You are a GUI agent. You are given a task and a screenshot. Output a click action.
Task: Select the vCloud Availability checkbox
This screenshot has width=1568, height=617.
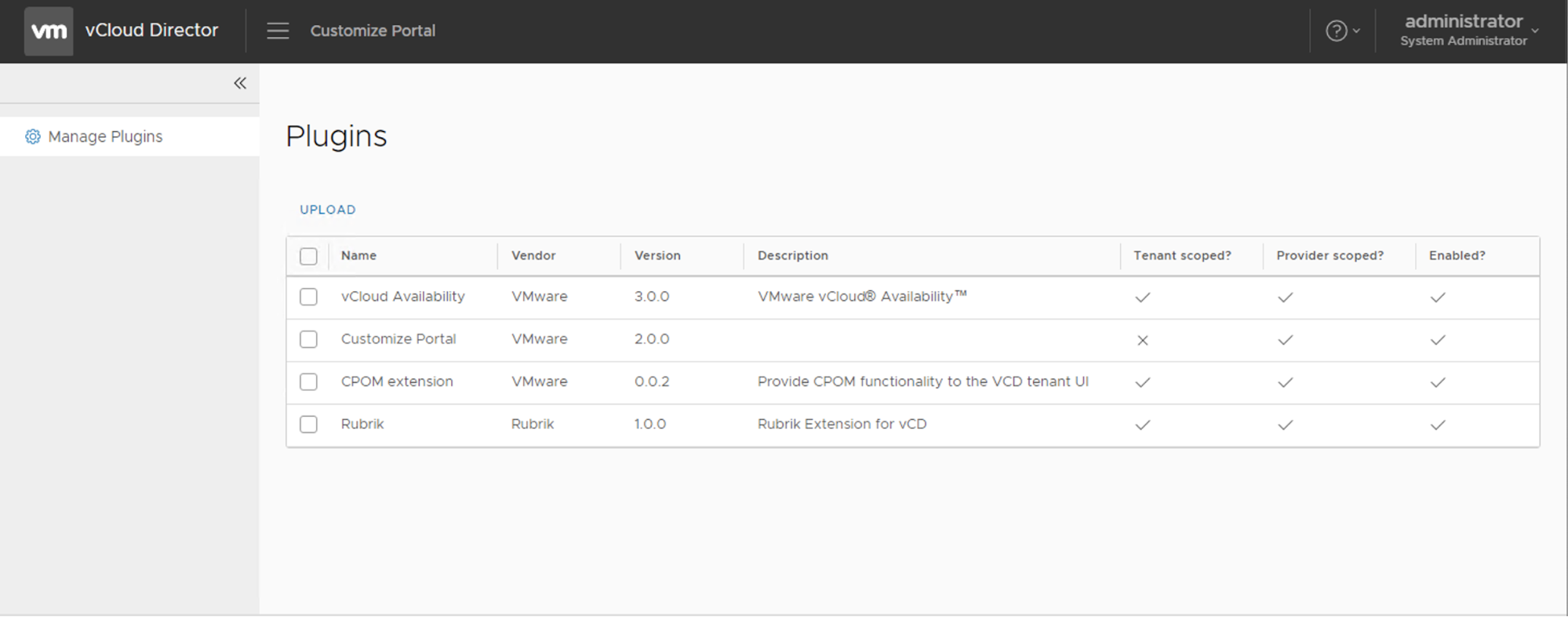(x=308, y=297)
